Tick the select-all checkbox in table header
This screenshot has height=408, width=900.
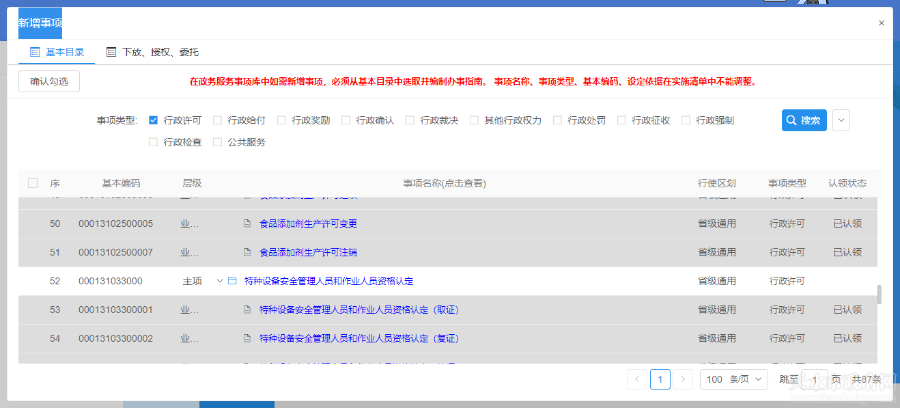point(33,183)
